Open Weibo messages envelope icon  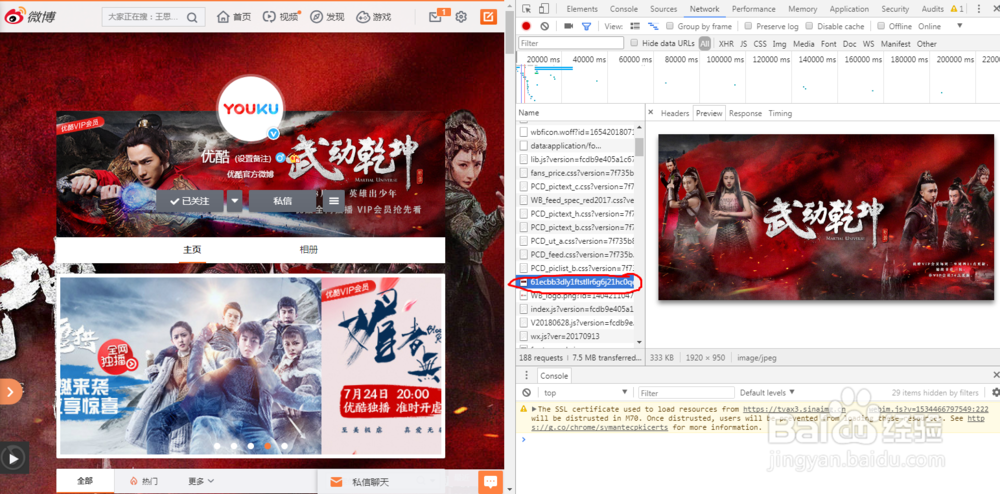tap(436, 17)
